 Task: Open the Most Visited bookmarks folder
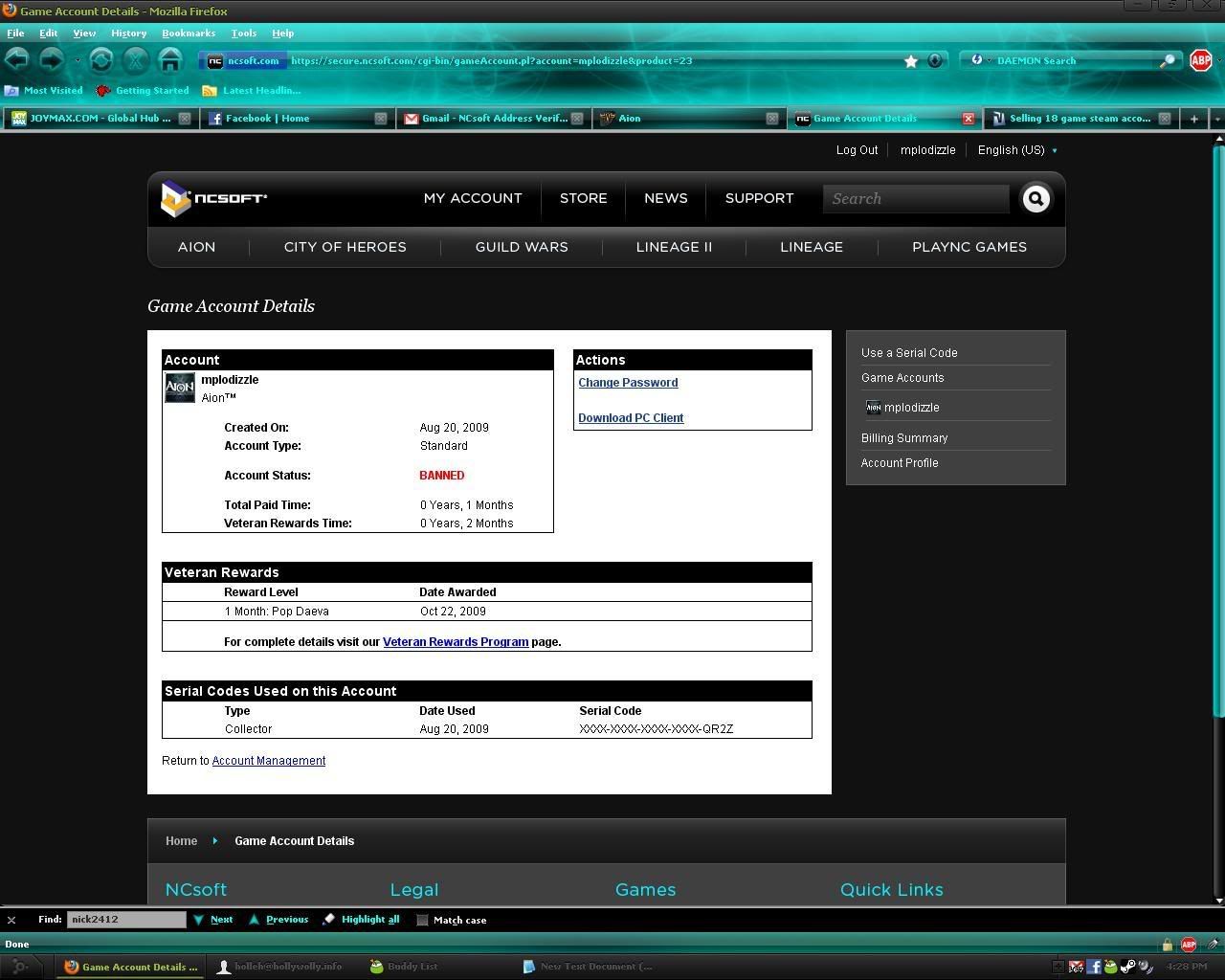[44, 91]
